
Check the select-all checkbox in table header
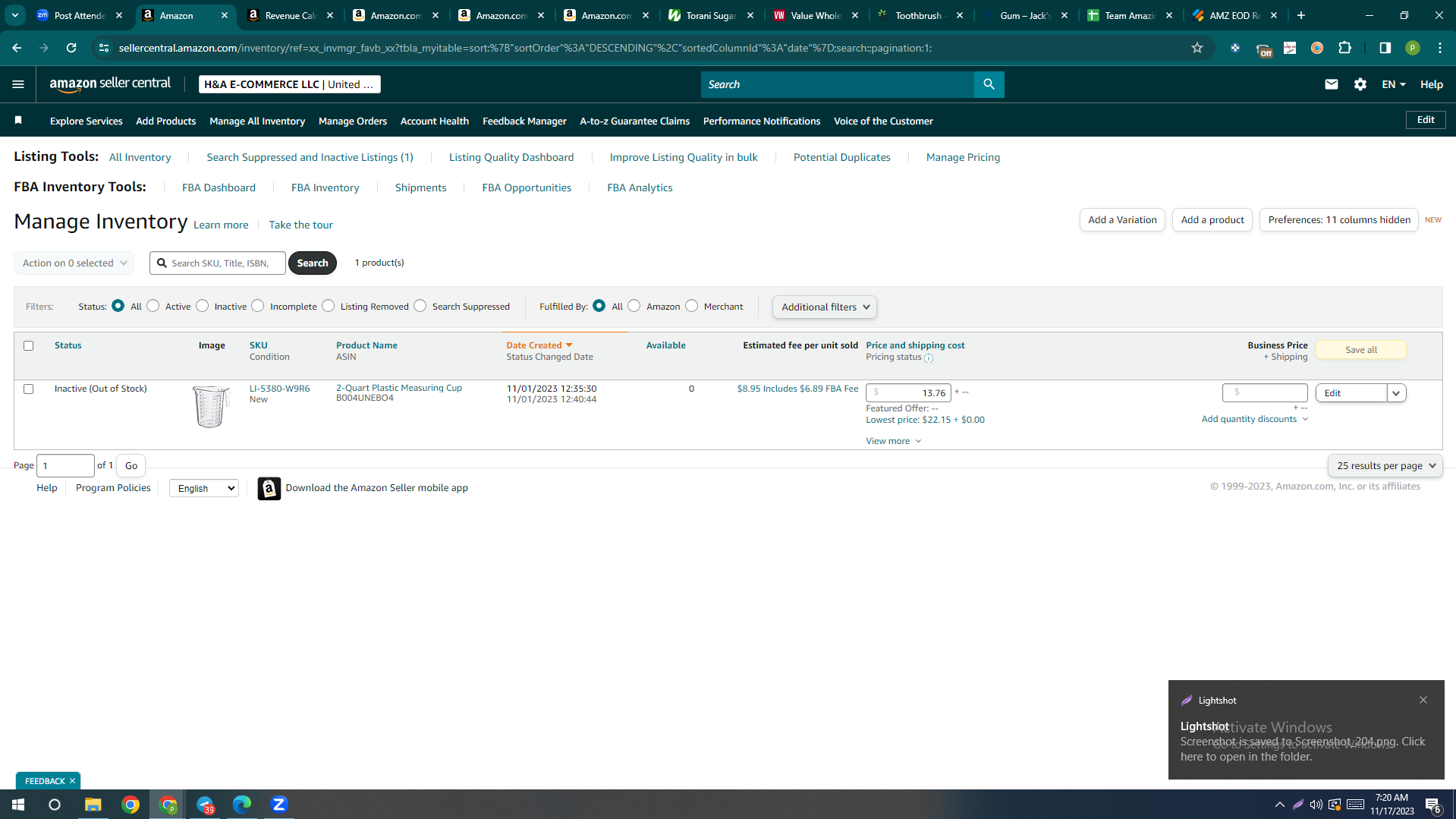29,345
